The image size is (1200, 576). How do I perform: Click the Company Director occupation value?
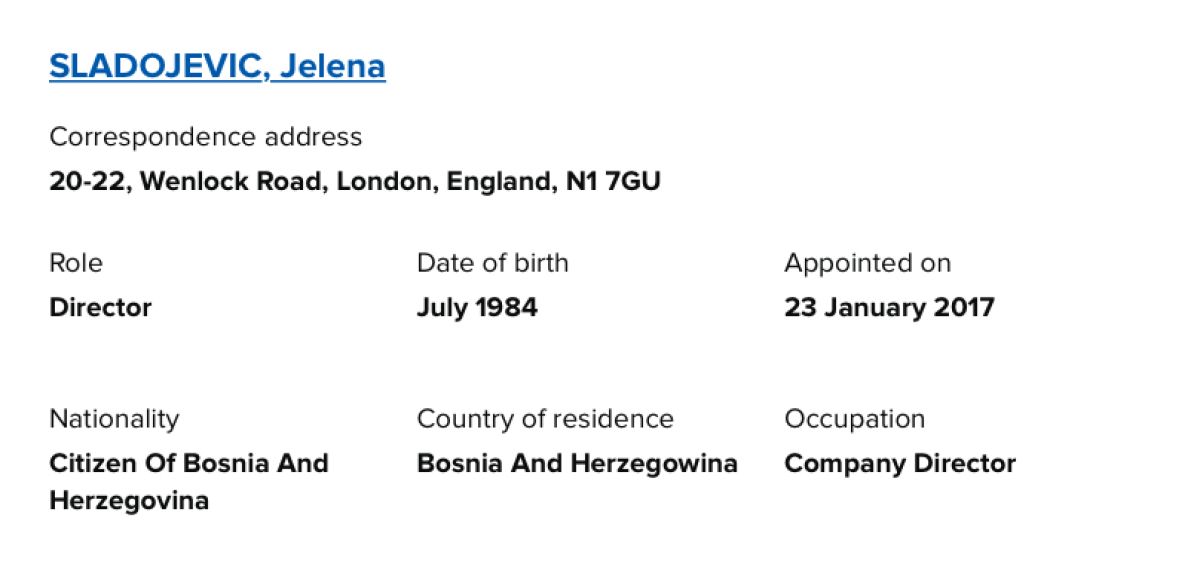click(x=900, y=463)
